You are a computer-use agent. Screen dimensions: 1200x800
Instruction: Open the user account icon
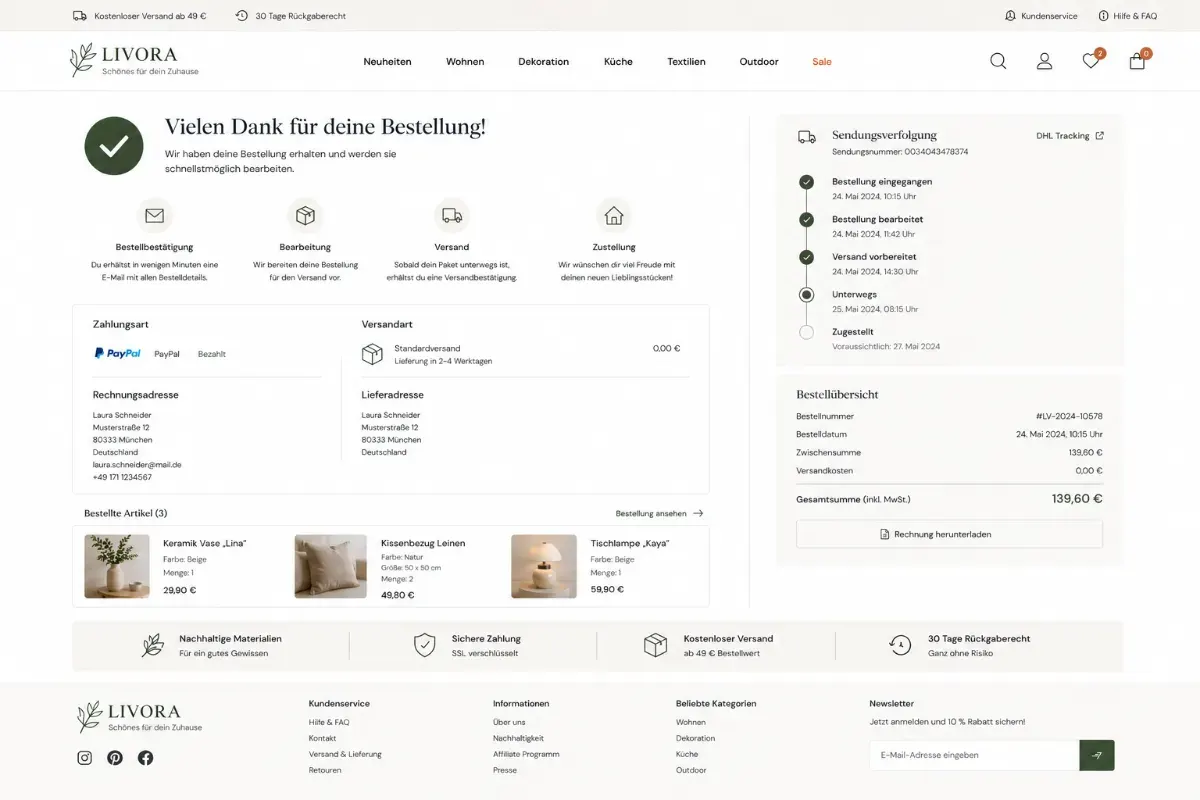1044,61
